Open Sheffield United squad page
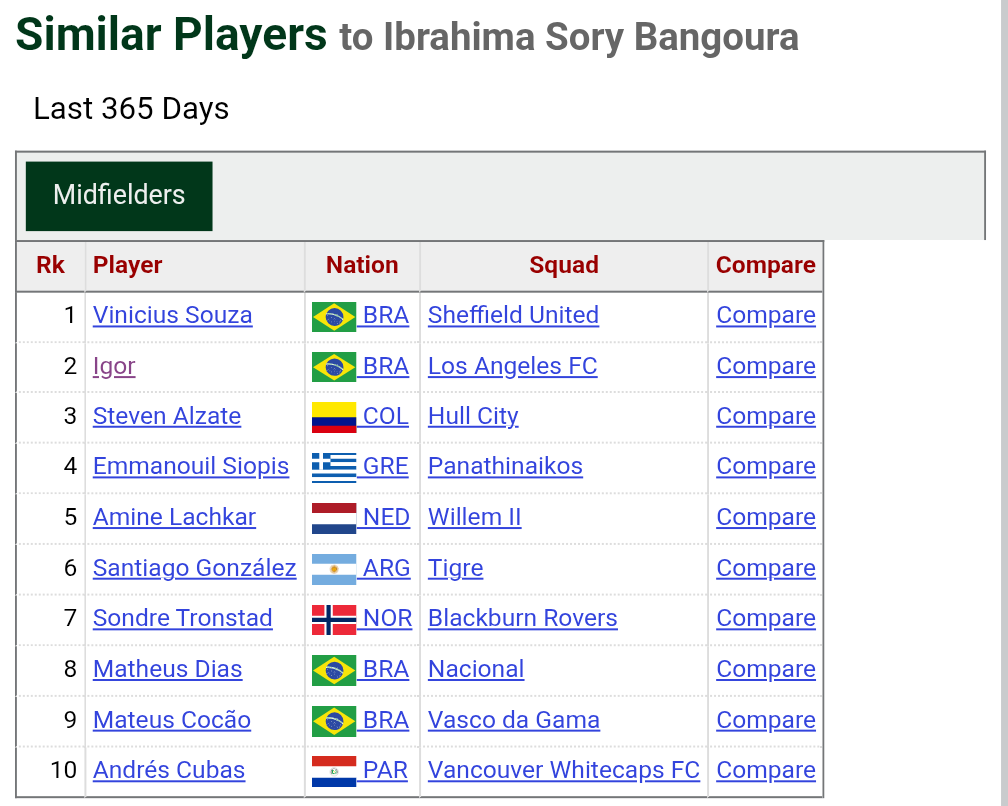 click(513, 315)
